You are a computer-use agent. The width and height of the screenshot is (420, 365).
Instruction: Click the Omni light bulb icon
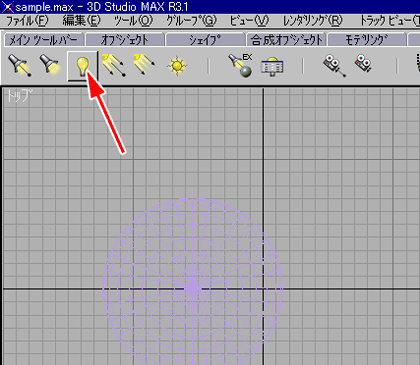82,66
